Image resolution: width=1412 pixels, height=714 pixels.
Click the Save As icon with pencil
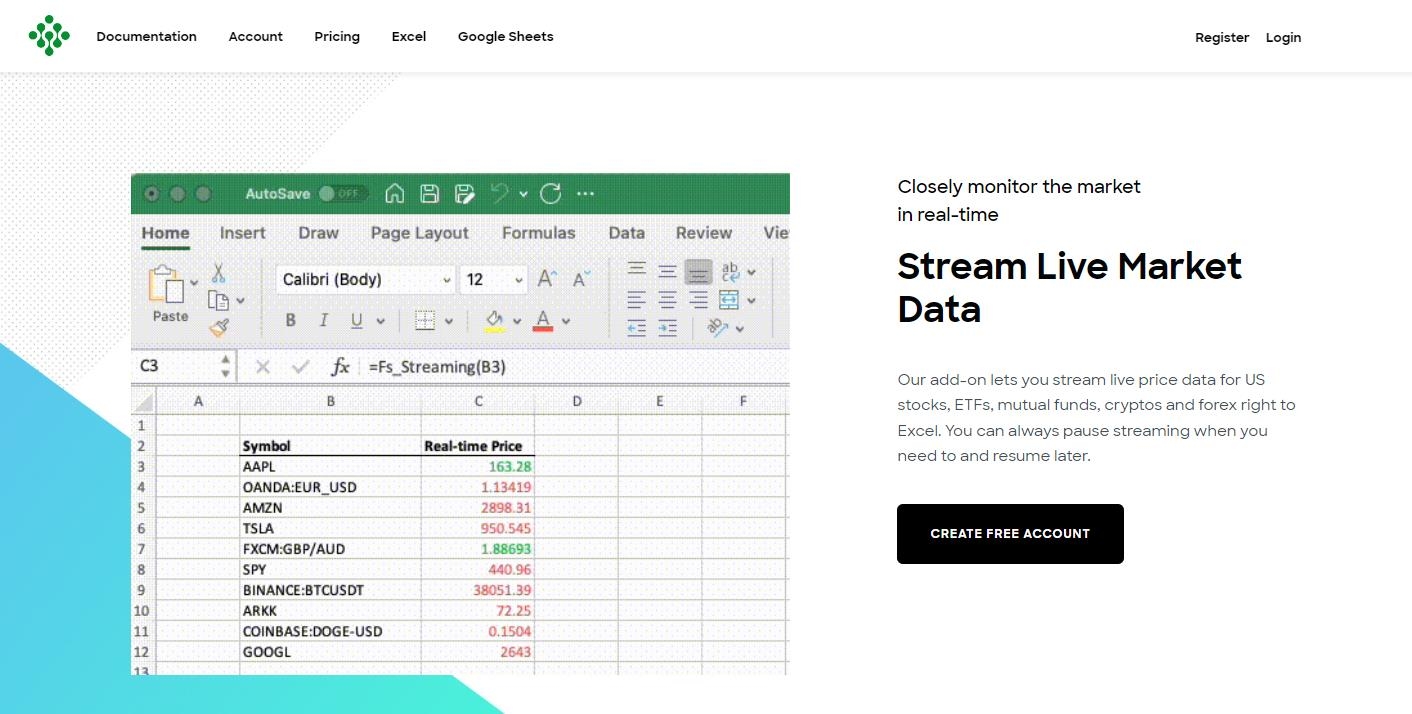(464, 194)
